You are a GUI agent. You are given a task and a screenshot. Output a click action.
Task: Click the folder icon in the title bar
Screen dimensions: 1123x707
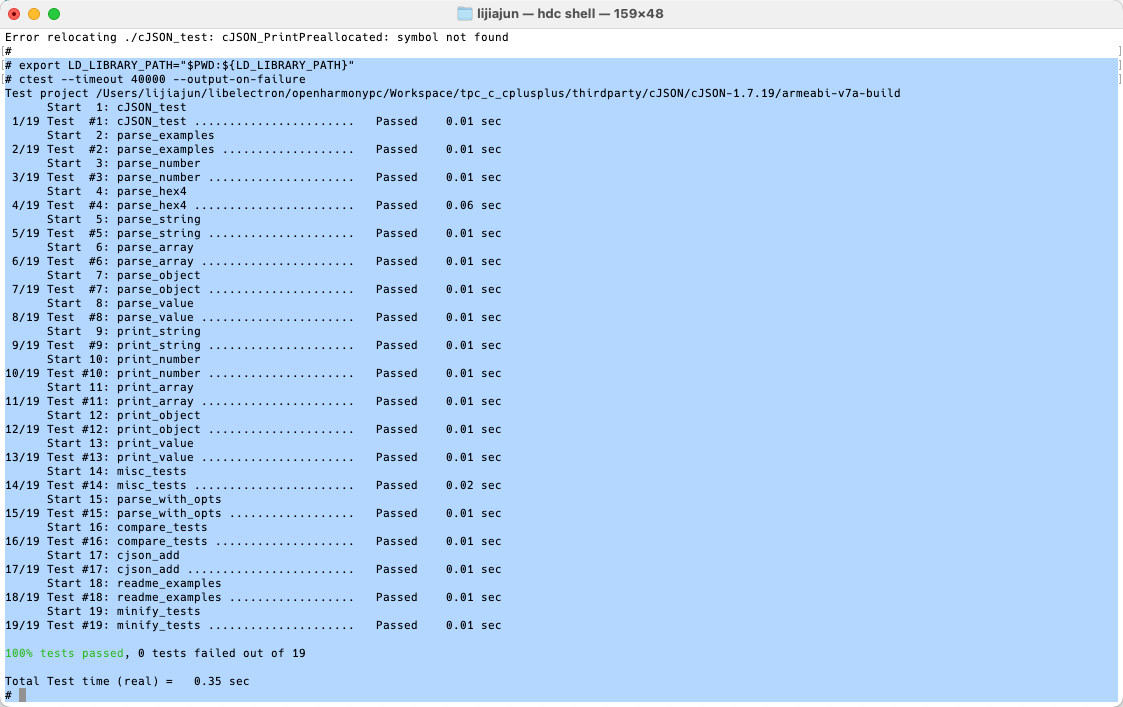point(465,14)
